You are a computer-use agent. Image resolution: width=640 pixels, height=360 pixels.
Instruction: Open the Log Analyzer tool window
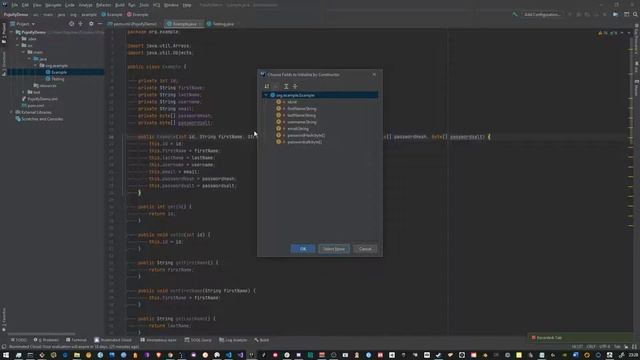point(233,340)
